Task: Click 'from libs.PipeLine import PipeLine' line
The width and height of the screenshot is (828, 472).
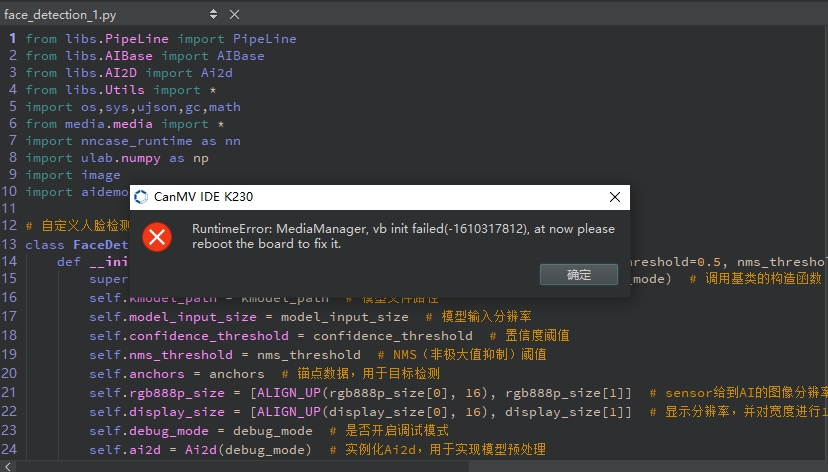Action: pyautogui.click(x=161, y=39)
